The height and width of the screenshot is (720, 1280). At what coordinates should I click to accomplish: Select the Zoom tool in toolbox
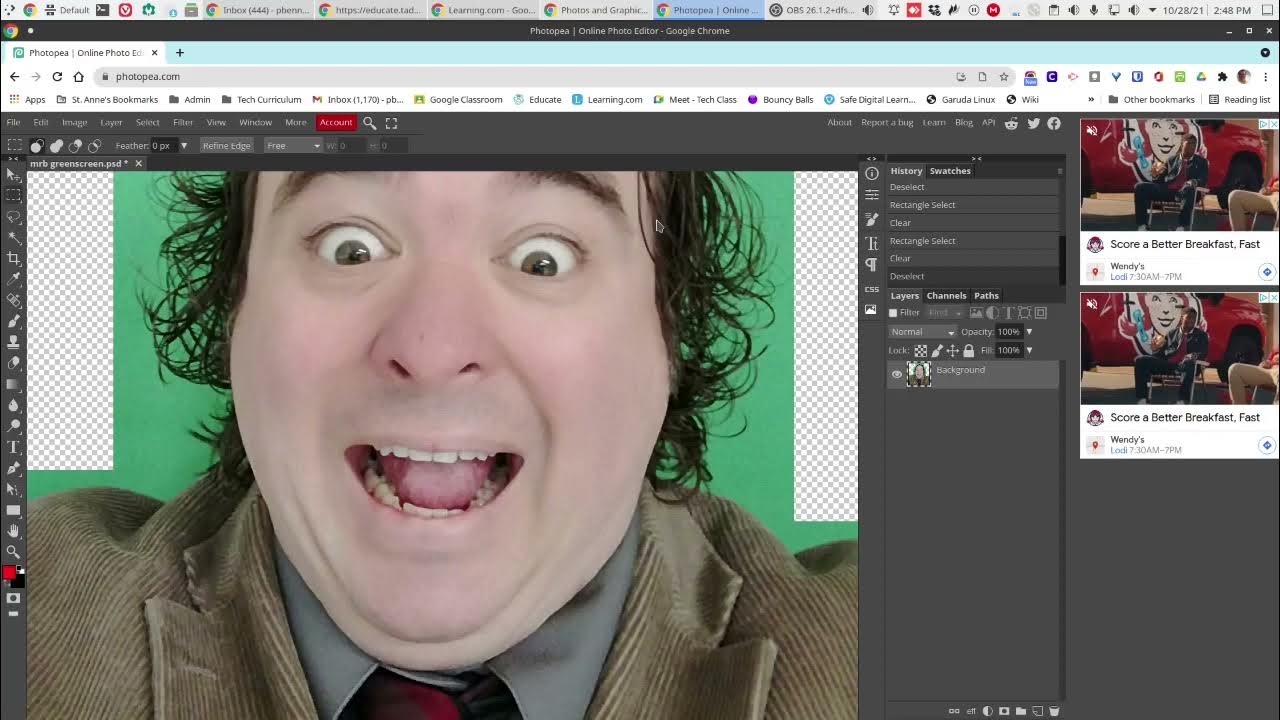[14, 552]
